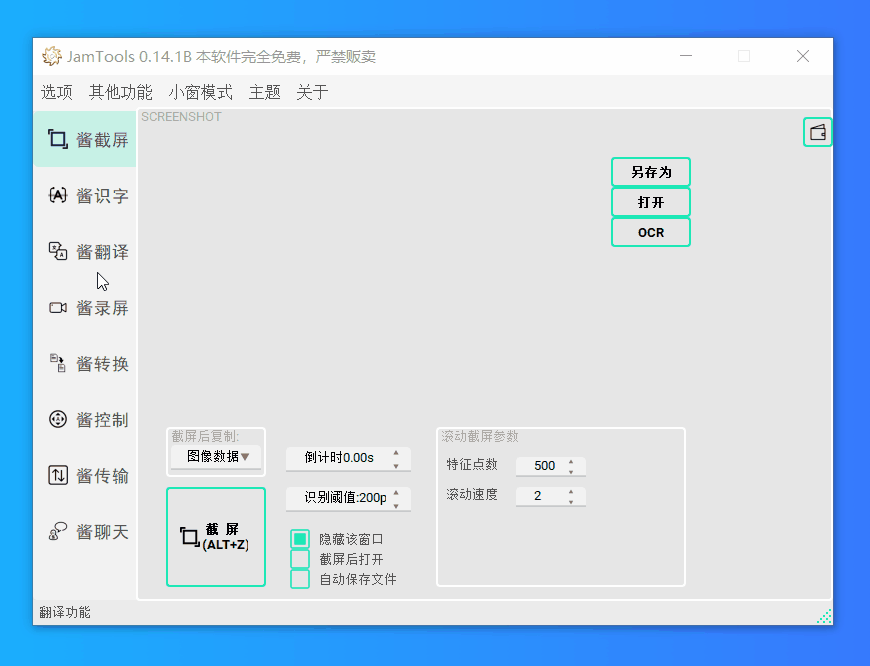Click the OCR button

(x=651, y=232)
